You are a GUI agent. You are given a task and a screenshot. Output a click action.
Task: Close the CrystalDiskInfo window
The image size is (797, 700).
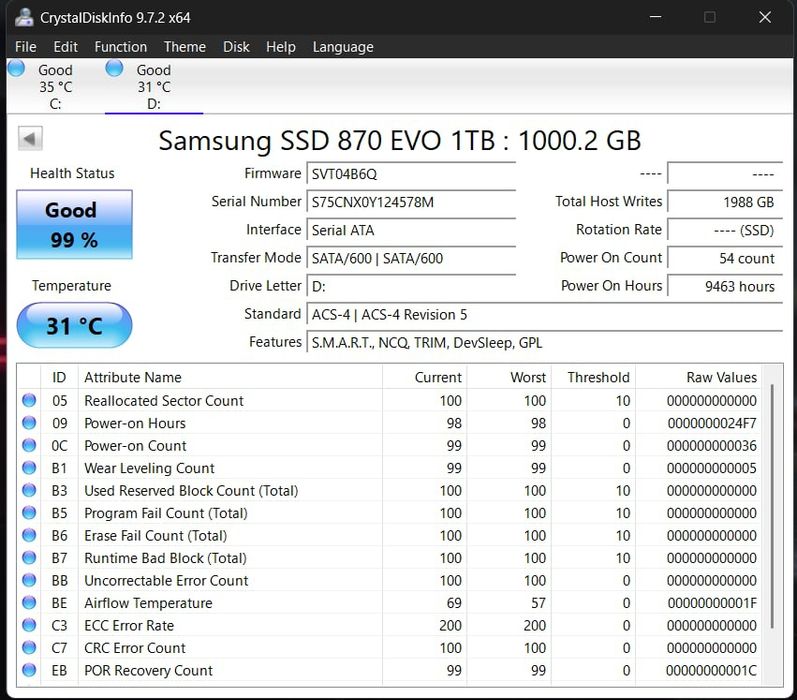(765, 17)
